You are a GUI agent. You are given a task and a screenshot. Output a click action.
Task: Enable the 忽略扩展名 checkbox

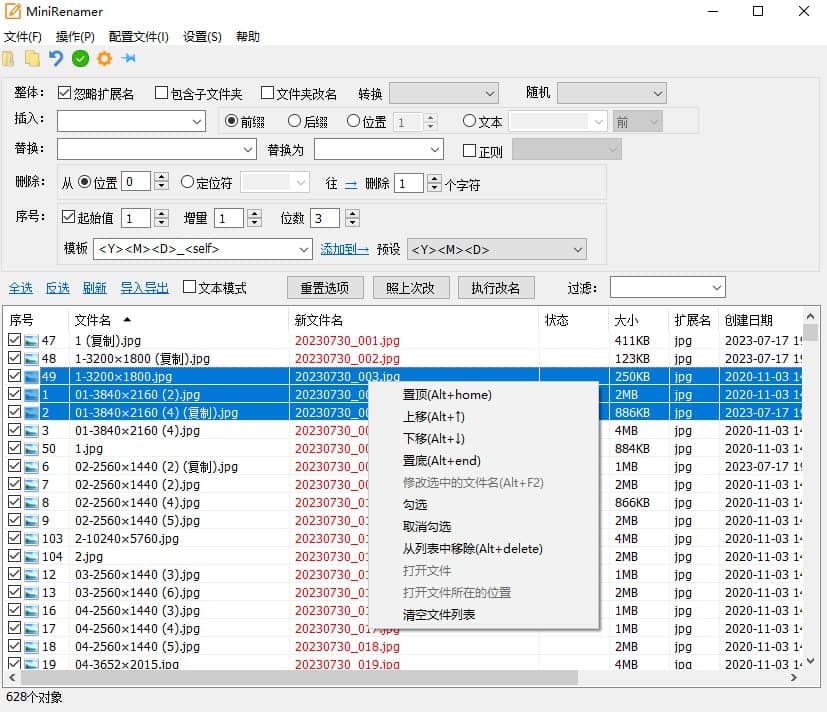(x=64, y=92)
